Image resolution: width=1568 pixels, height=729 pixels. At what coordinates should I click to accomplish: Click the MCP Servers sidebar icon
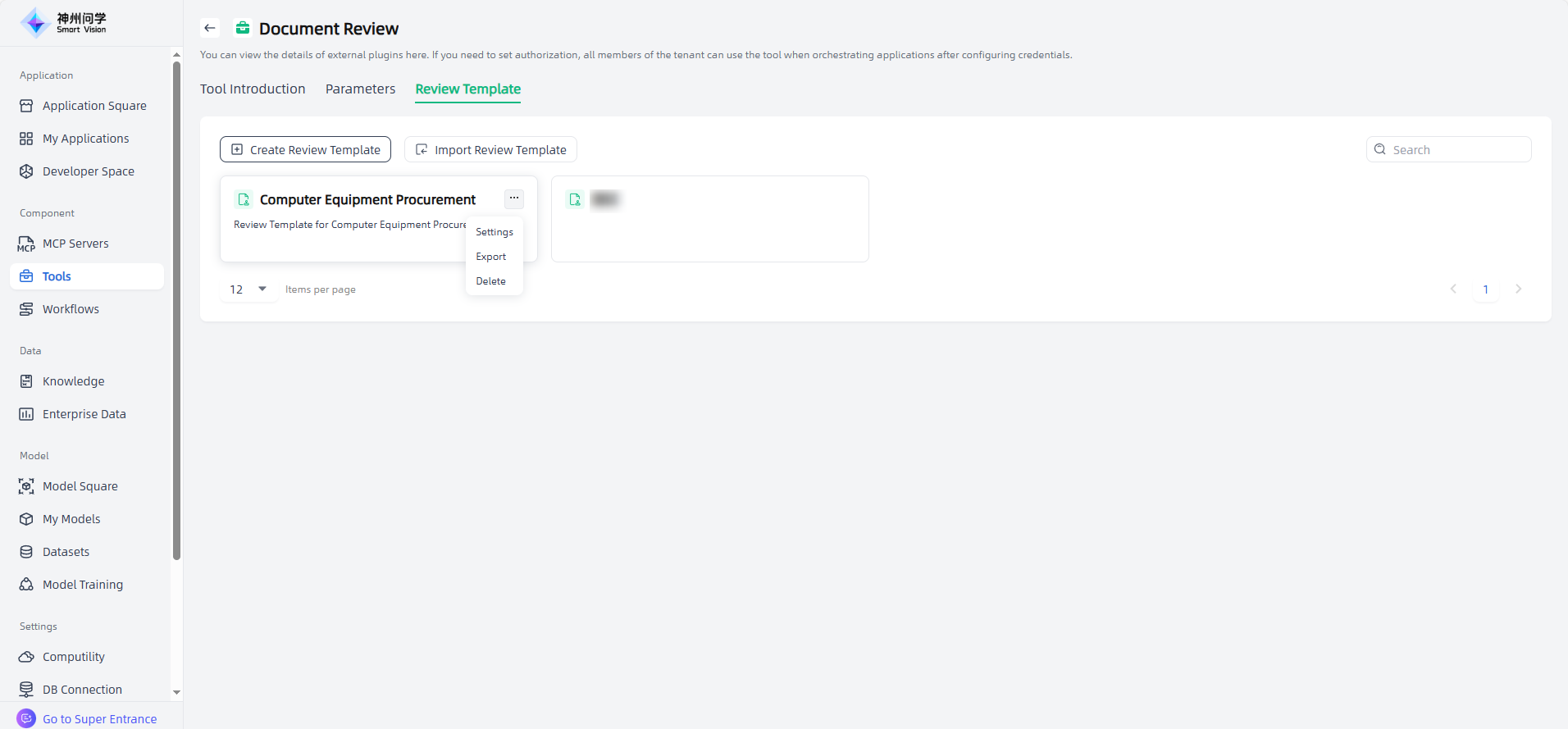point(26,244)
